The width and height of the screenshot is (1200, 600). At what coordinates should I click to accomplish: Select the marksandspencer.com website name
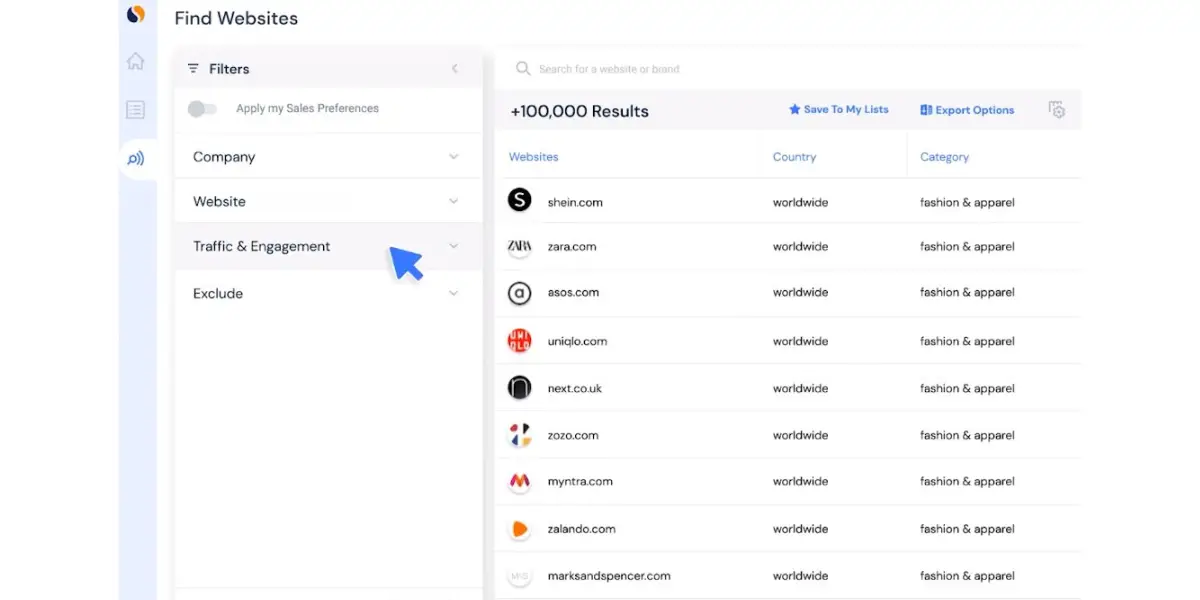point(609,576)
